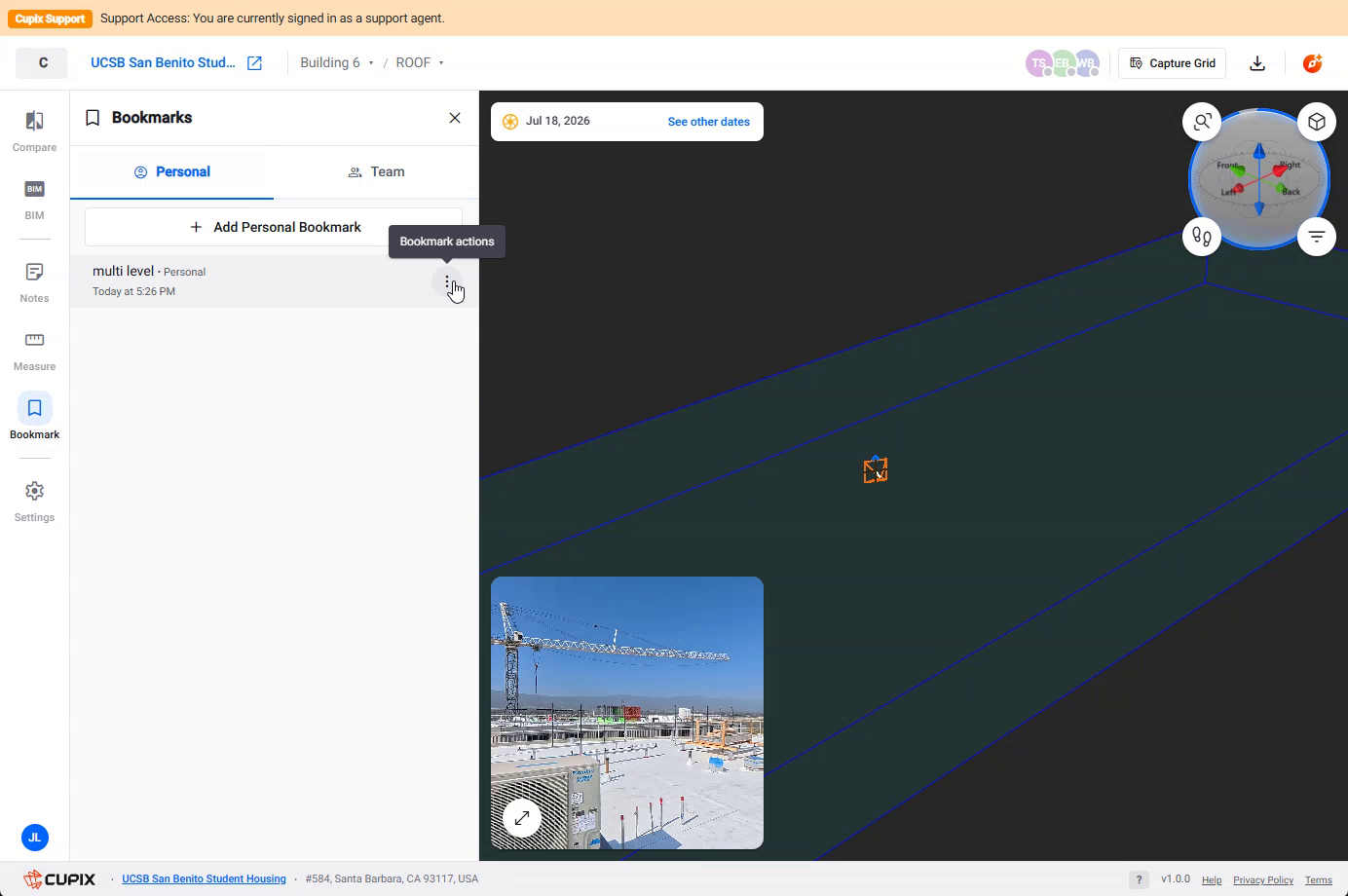Toggle the 3D cube view button
The width and height of the screenshot is (1348, 896).
pyautogui.click(x=1317, y=122)
